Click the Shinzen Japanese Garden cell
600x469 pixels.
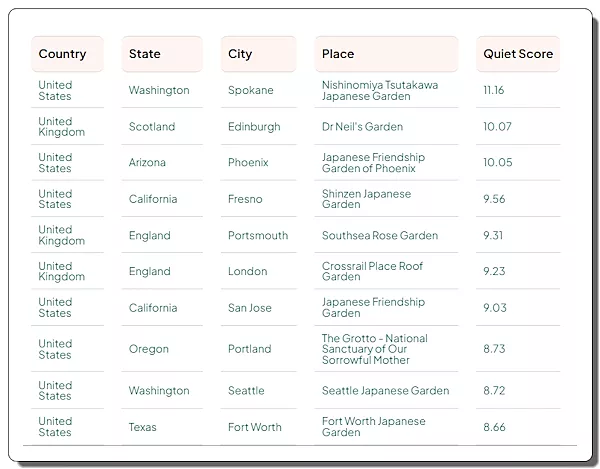(x=366, y=199)
